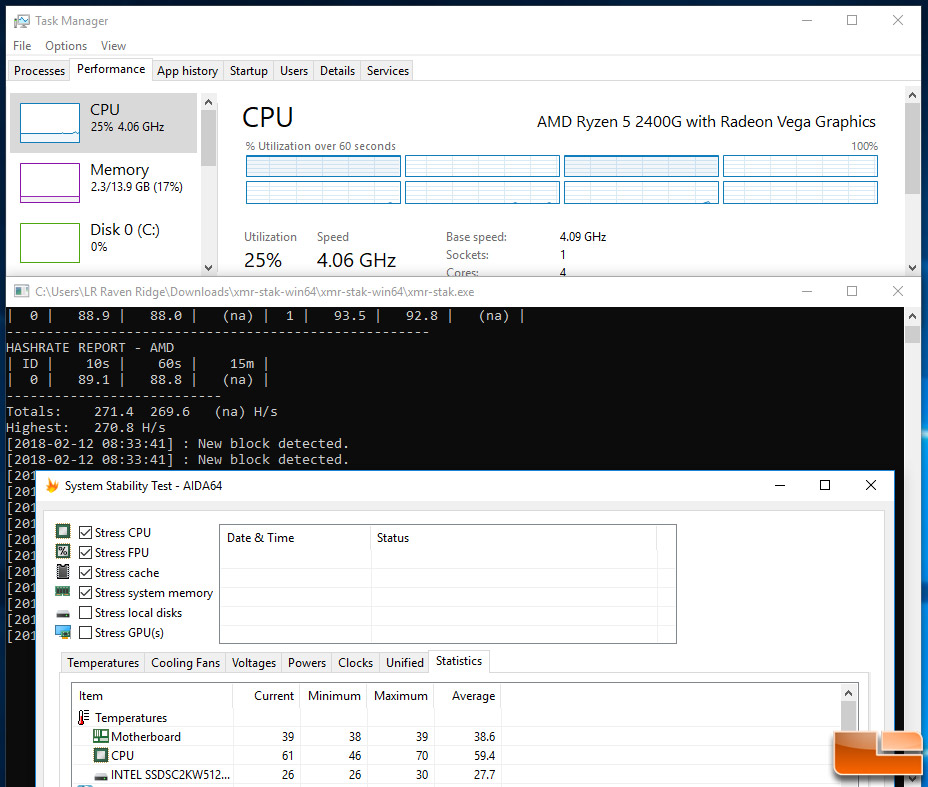928x787 pixels.
Task: Toggle the Stress FPU checkbox
Action: point(85,553)
